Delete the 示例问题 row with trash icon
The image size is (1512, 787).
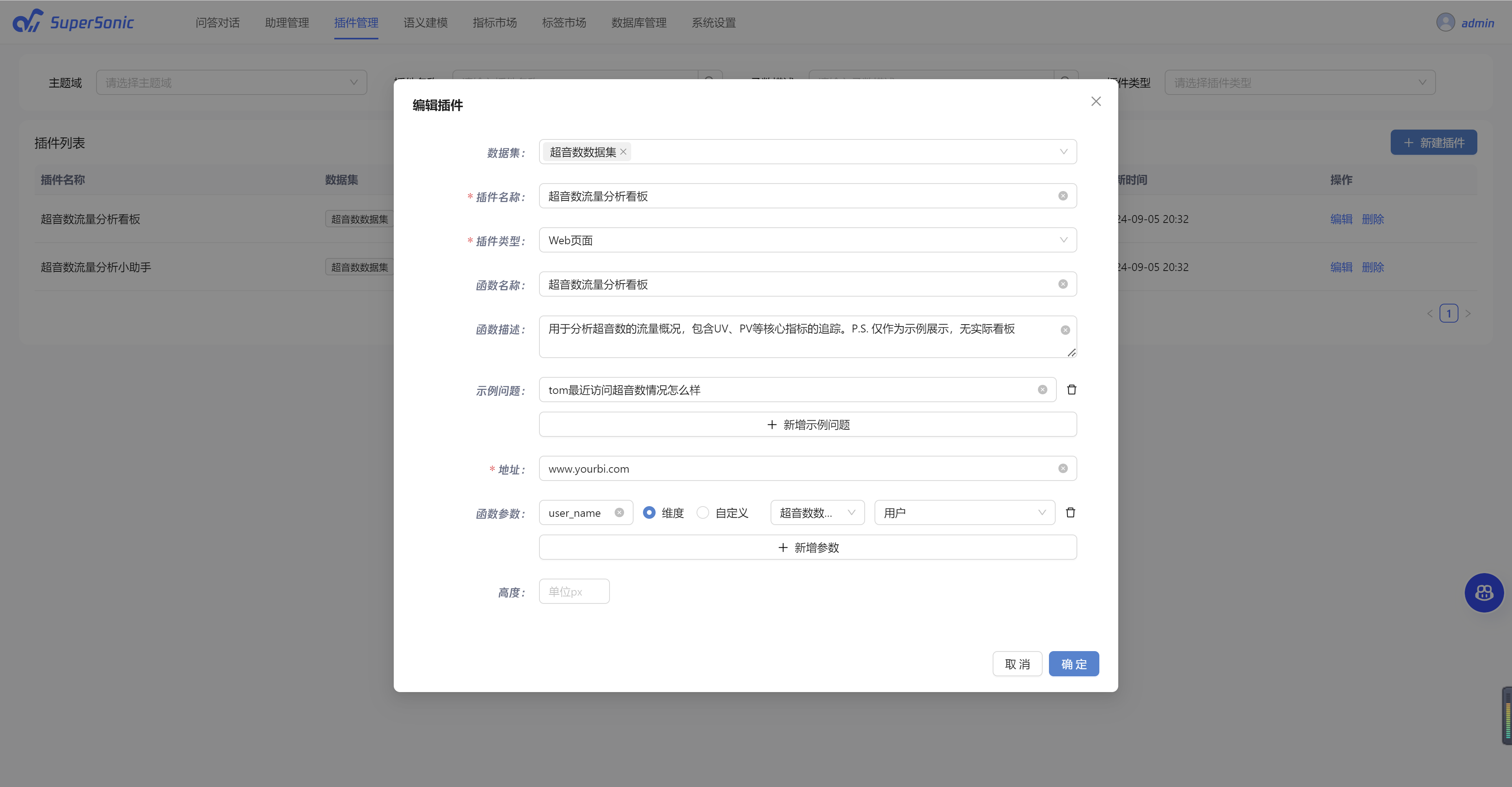tap(1071, 390)
